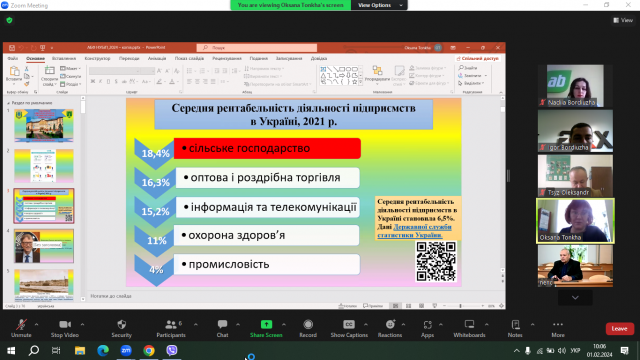Open the Chat panel

(222, 324)
